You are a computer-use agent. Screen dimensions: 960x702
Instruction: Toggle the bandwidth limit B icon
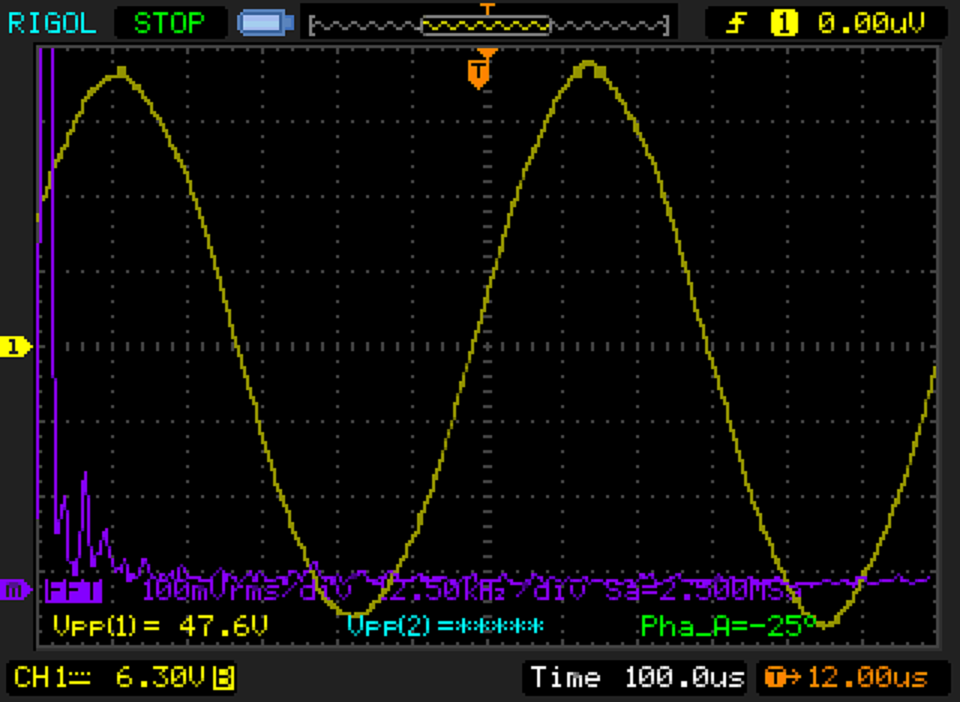[x=225, y=679]
